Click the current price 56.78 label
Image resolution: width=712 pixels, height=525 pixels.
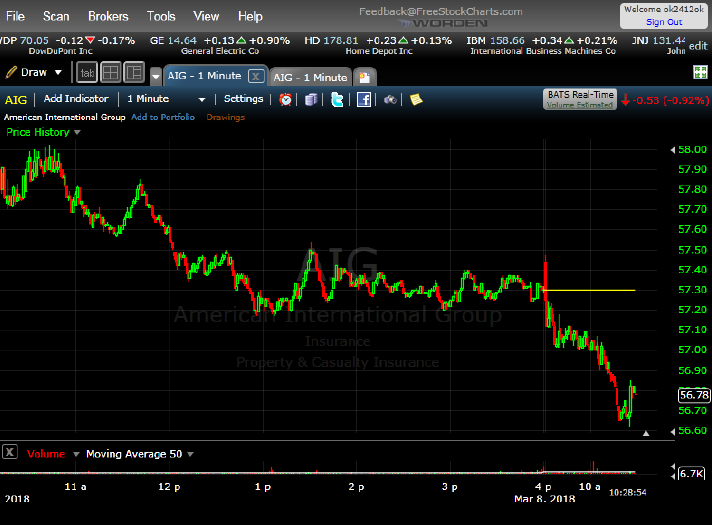pyautogui.click(x=694, y=395)
